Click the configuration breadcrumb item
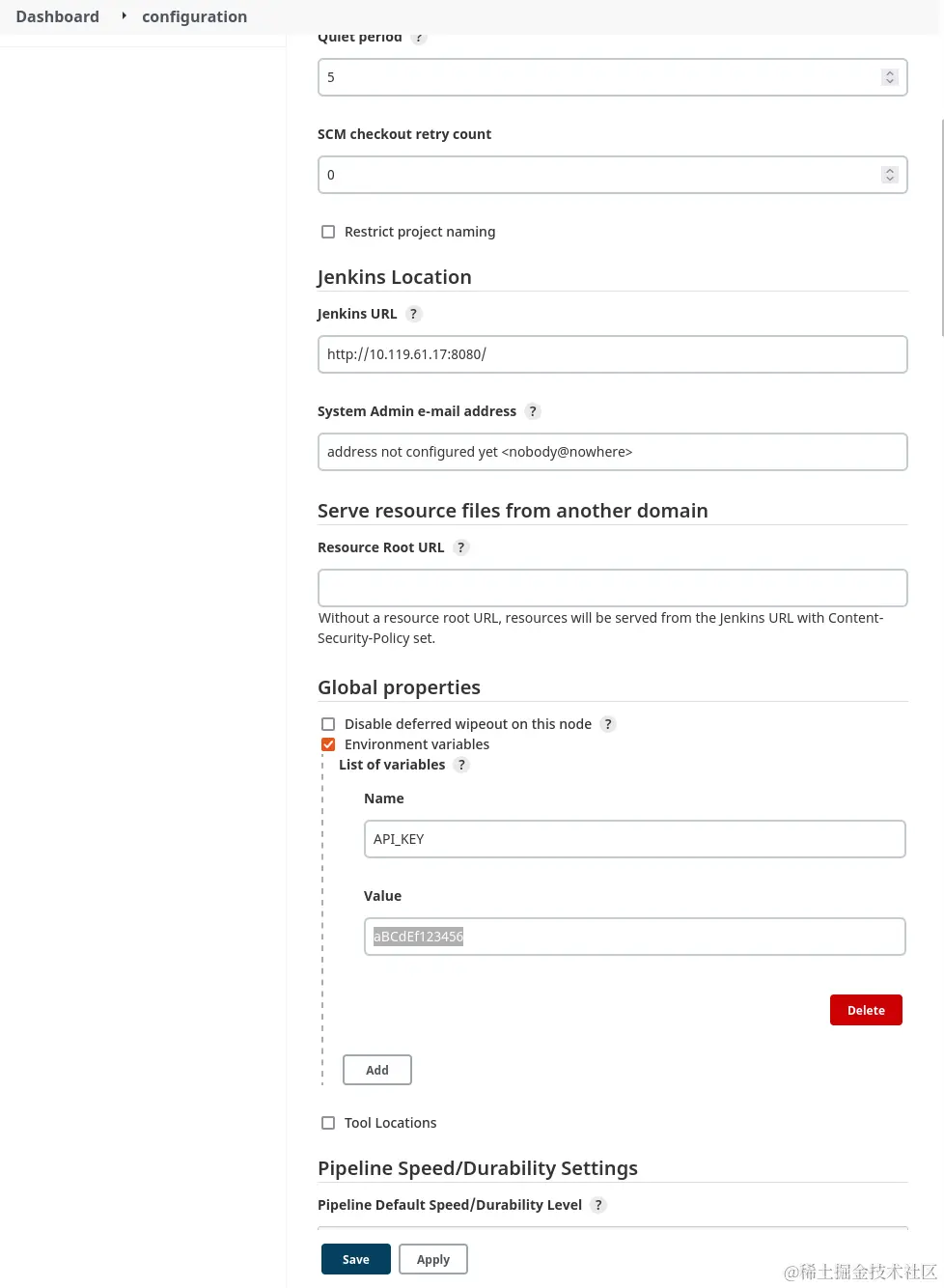944x1288 pixels. (x=194, y=16)
